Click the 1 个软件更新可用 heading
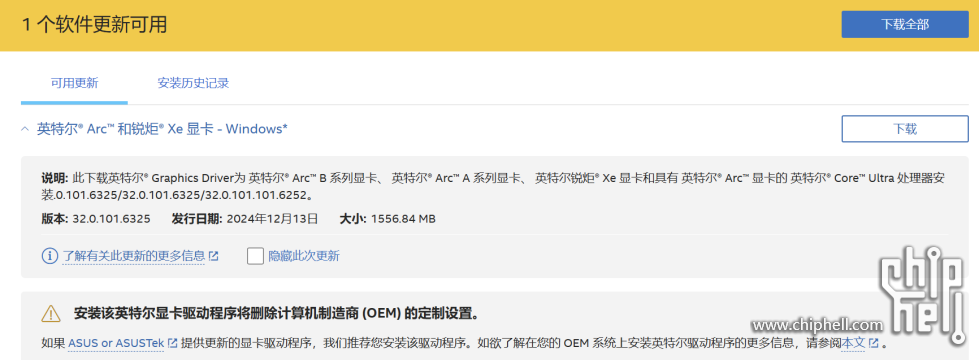 (x=95, y=24)
